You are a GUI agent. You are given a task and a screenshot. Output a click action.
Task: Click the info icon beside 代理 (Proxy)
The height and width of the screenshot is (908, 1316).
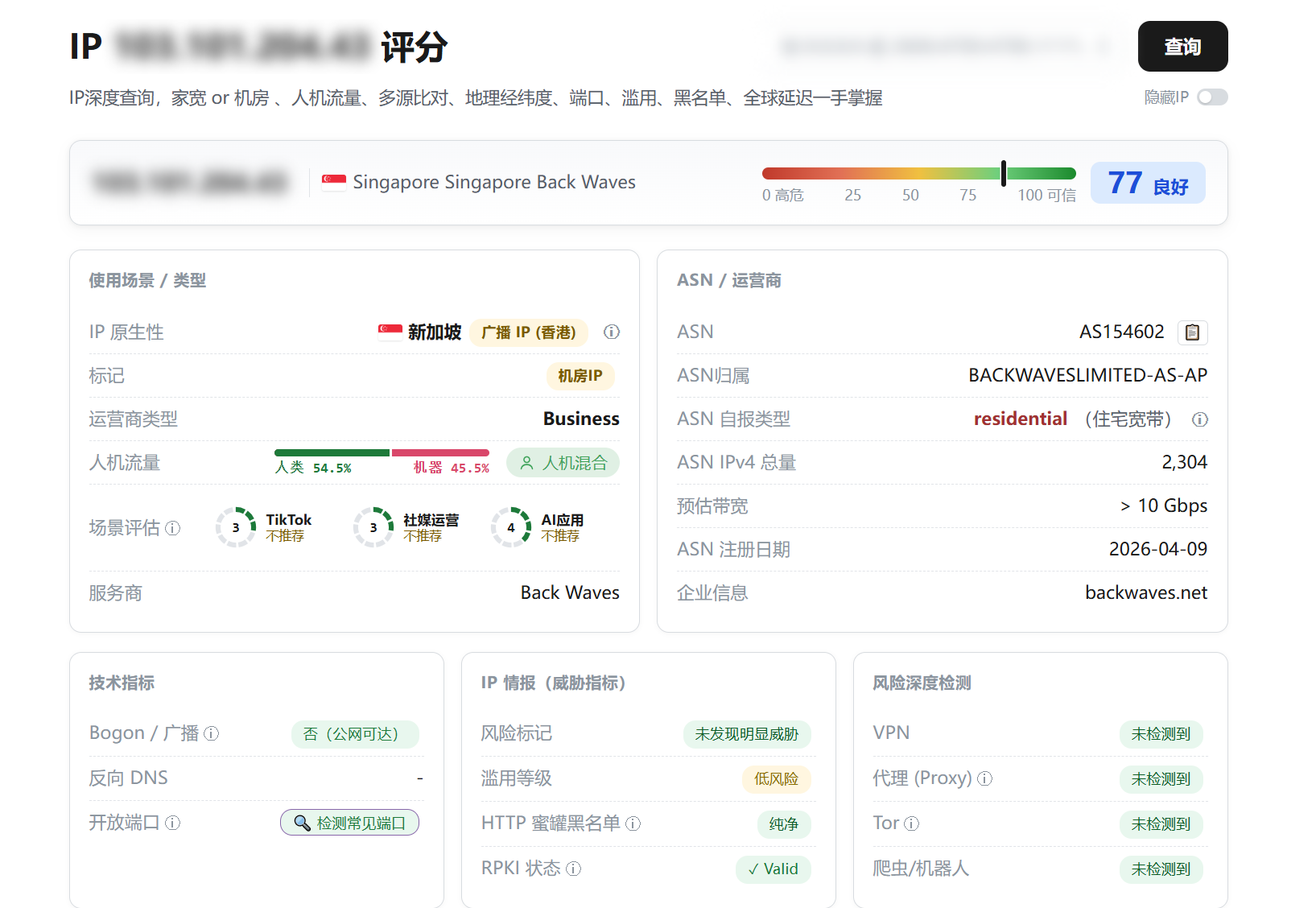point(985,778)
